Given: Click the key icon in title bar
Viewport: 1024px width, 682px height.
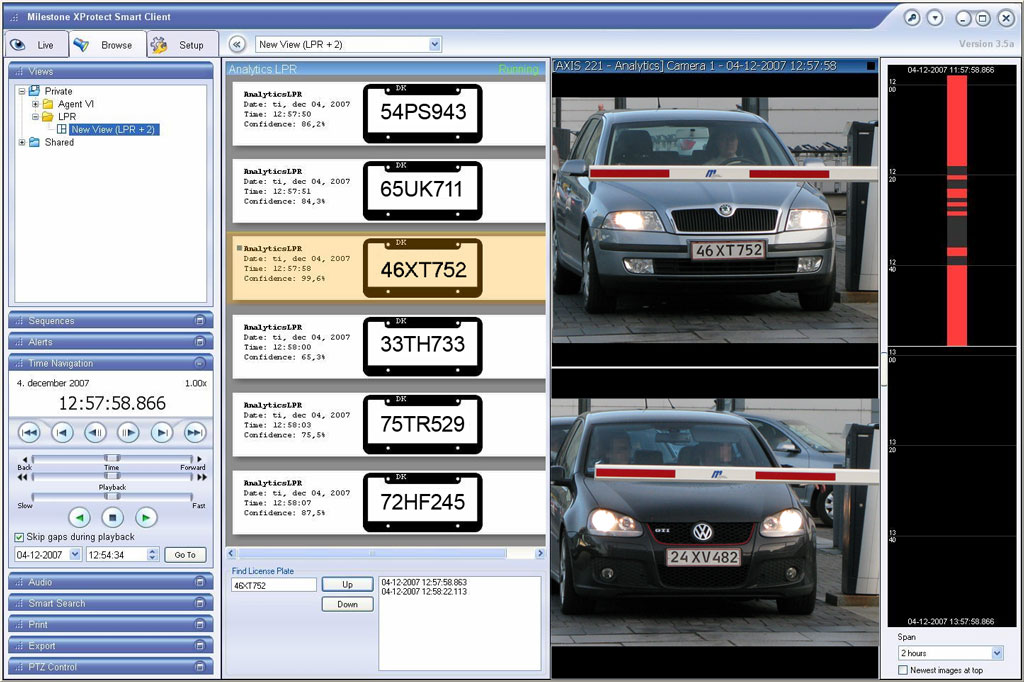Looking at the screenshot, I should tap(912, 18).
